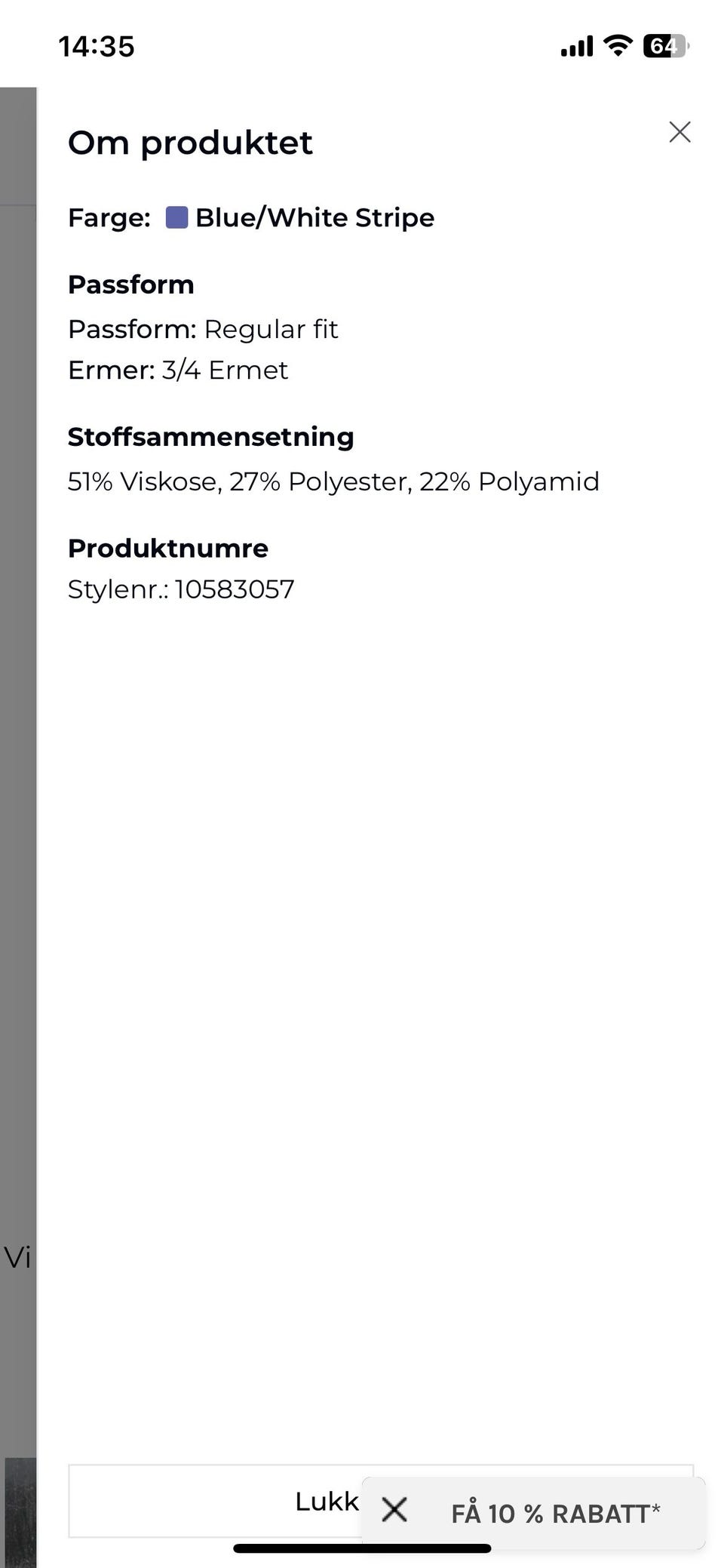The width and height of the screenshot is (724, 1568).
Task: Close the Om produktet panel with the X
Action: coord(680,132)
